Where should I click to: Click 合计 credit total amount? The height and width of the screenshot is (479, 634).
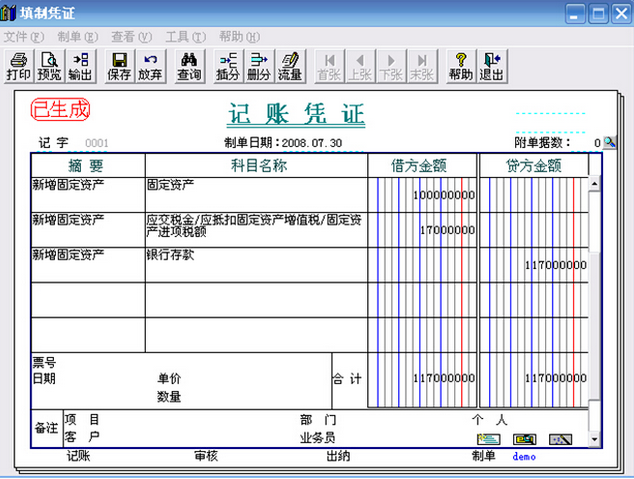pos(534,379)
